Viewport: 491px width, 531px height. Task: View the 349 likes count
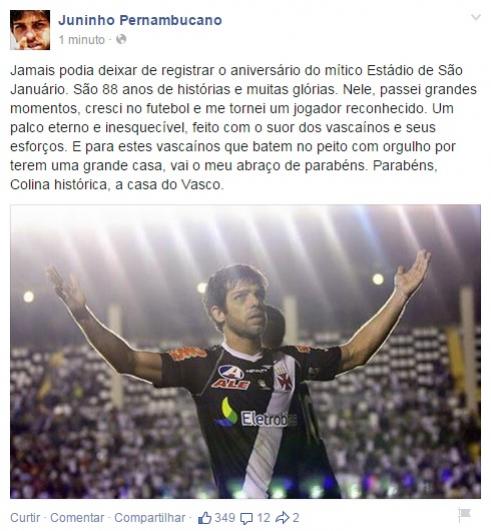tap(225, 517)
